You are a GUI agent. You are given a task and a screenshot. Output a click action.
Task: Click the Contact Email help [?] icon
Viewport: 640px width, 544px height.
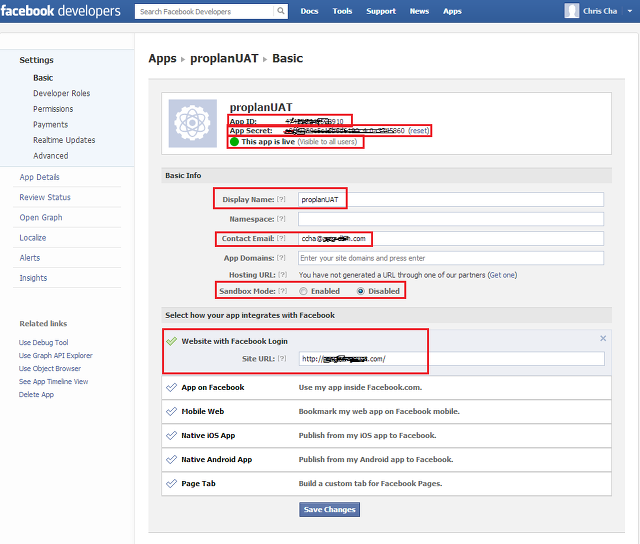click(281, 238)
